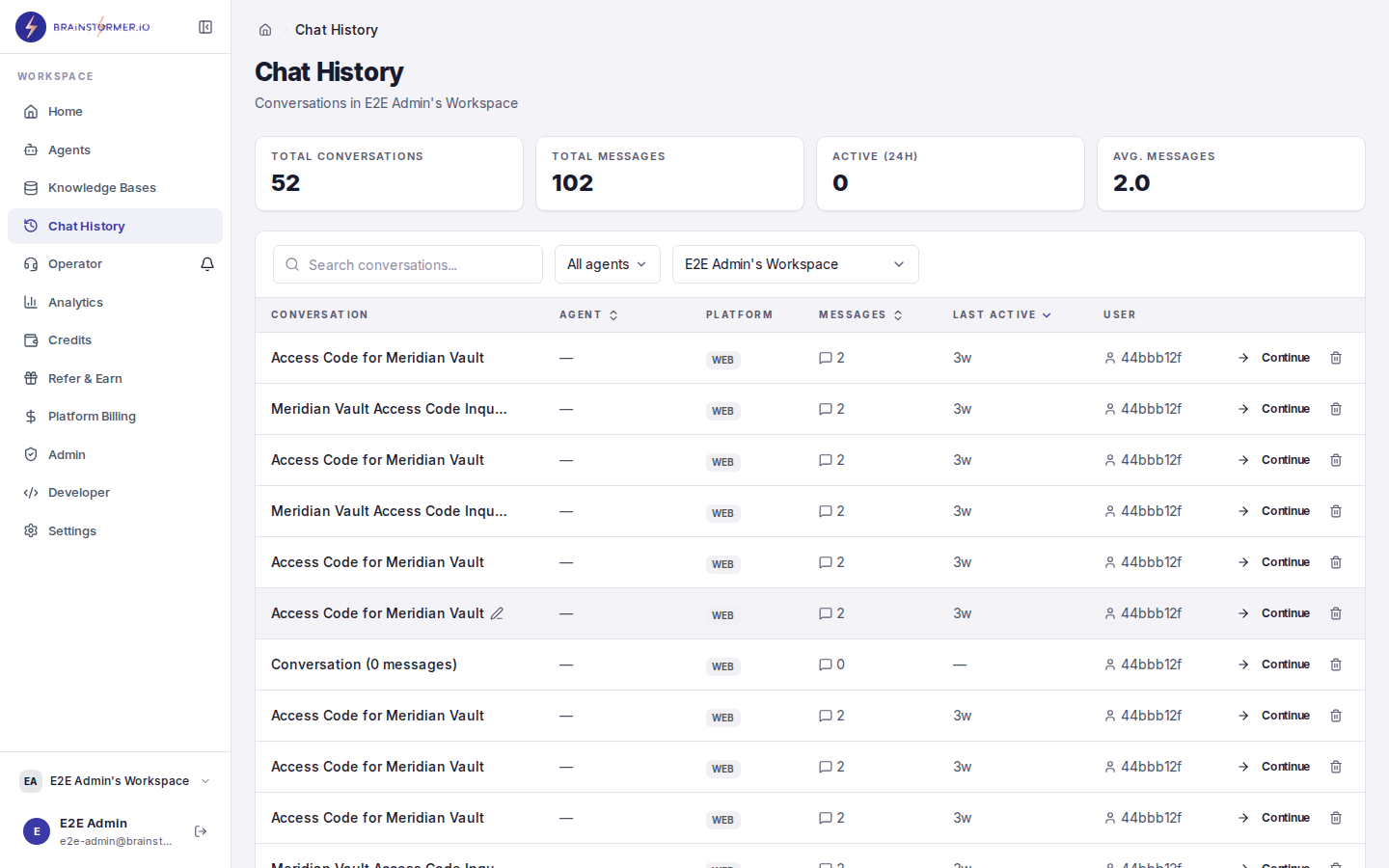This screenshot has height=868, width=1389.
Task: Click the Avg. Messages value 2.0
Action: [1131, 183]
